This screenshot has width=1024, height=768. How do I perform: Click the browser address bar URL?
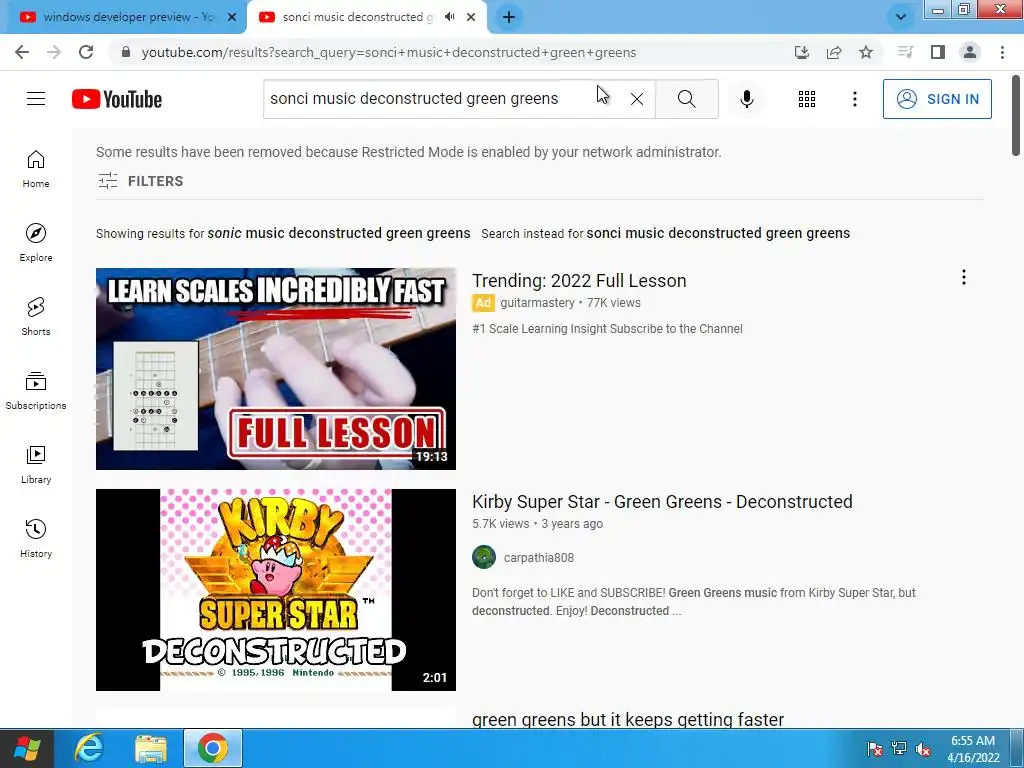tap(389, 52)
